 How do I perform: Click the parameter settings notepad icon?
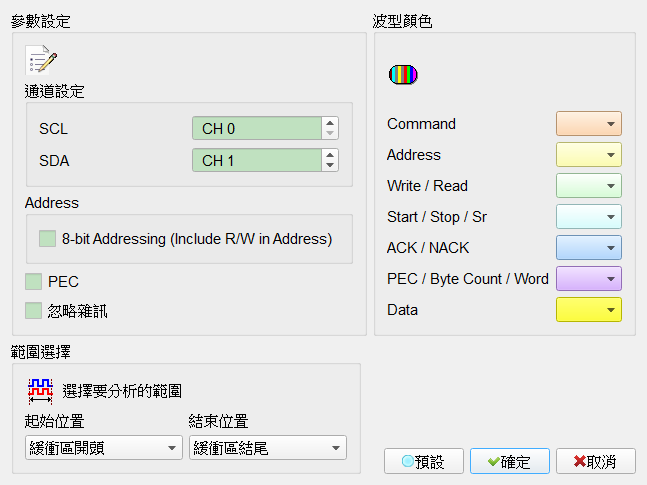(x=41, y=60)
